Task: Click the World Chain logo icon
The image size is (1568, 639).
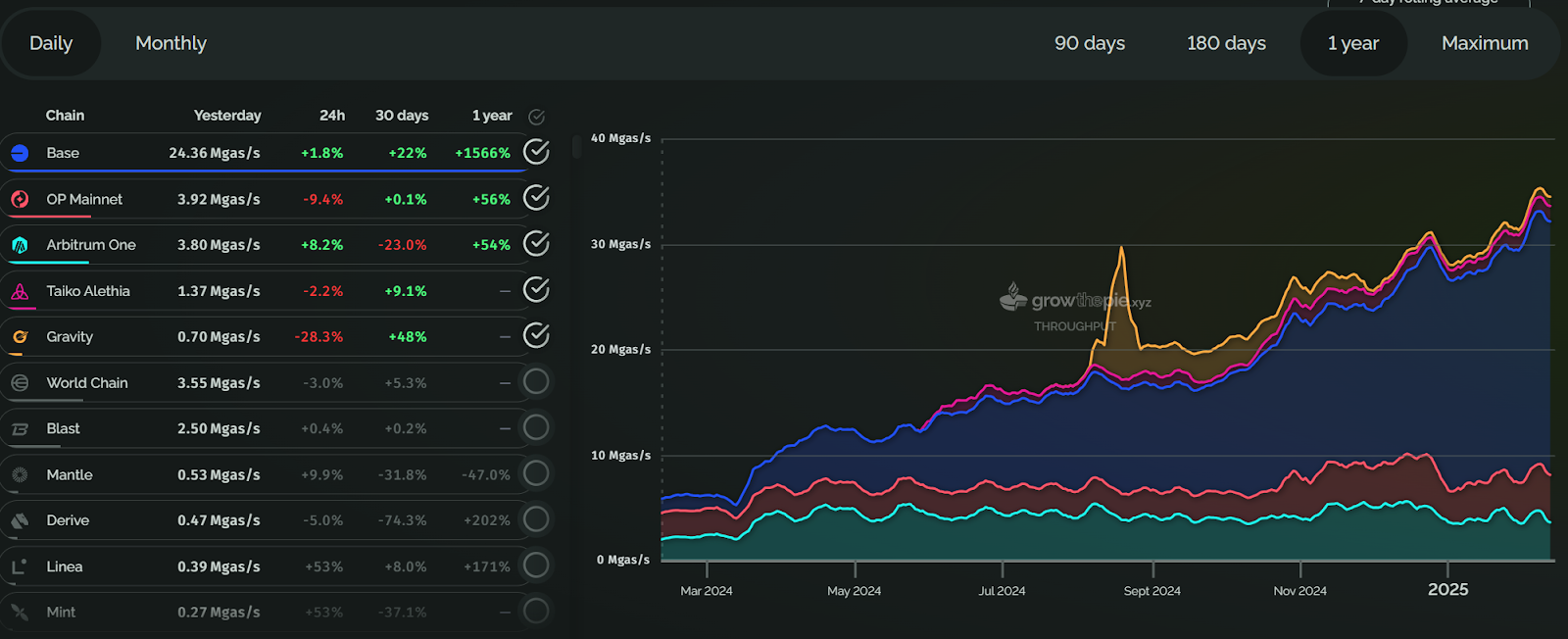Action: (x=20, y=383)
